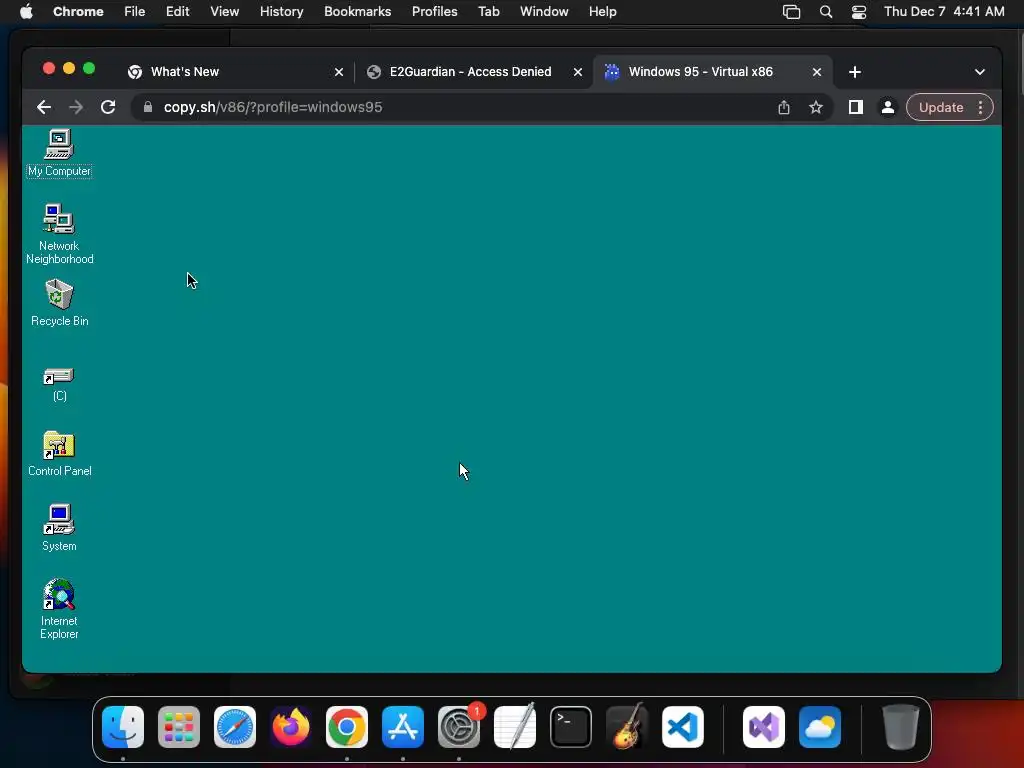Open Finder from the Dock
Image resolution: width=1024 pixels, height=768 pixels.
tap(123, 727)
